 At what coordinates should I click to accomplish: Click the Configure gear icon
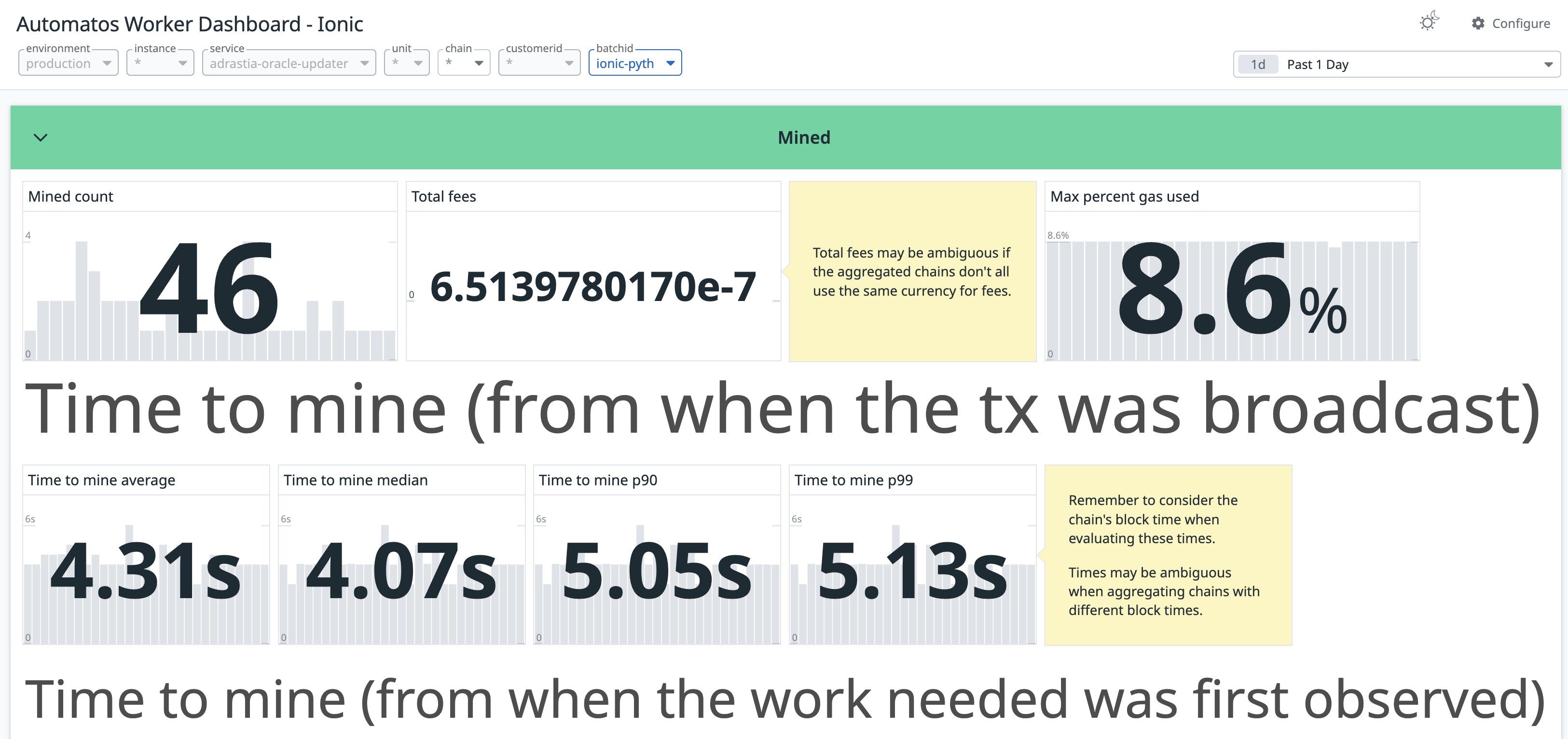pos(1478,23)
